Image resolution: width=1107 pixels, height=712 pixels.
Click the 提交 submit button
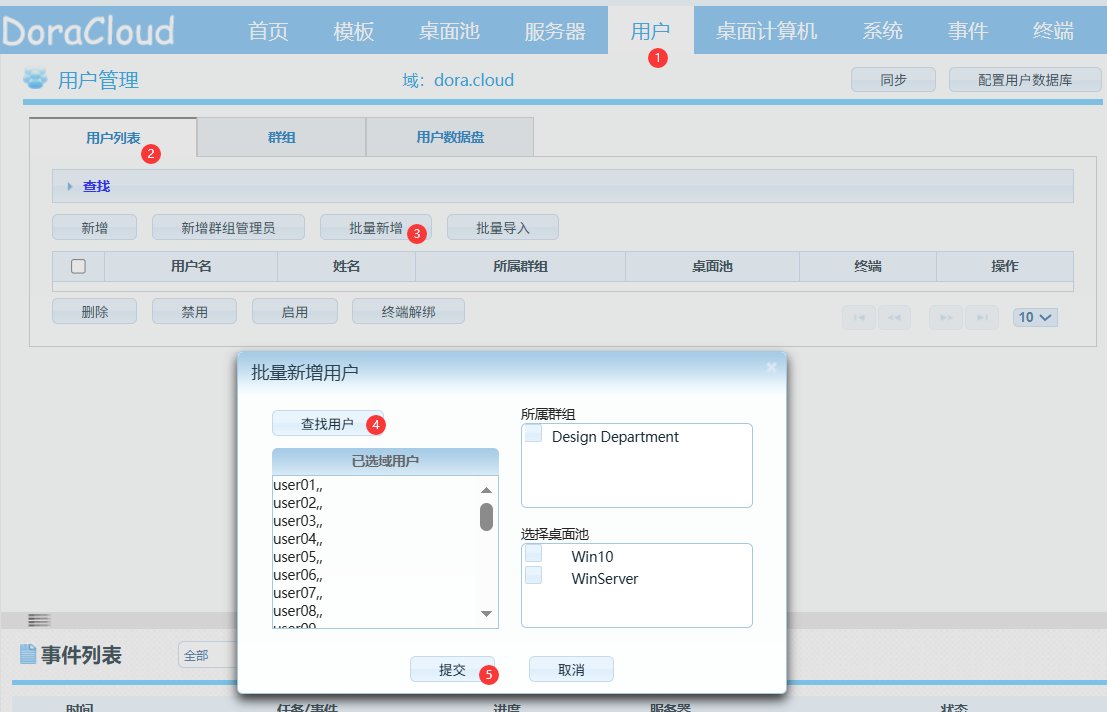tap(452, 670)
